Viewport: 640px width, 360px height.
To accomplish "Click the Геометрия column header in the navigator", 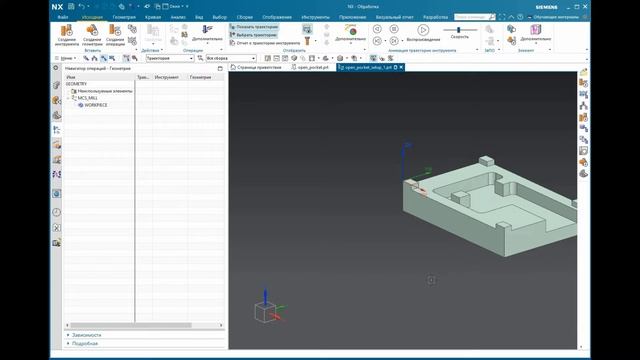I will click(x=200, y=77).
